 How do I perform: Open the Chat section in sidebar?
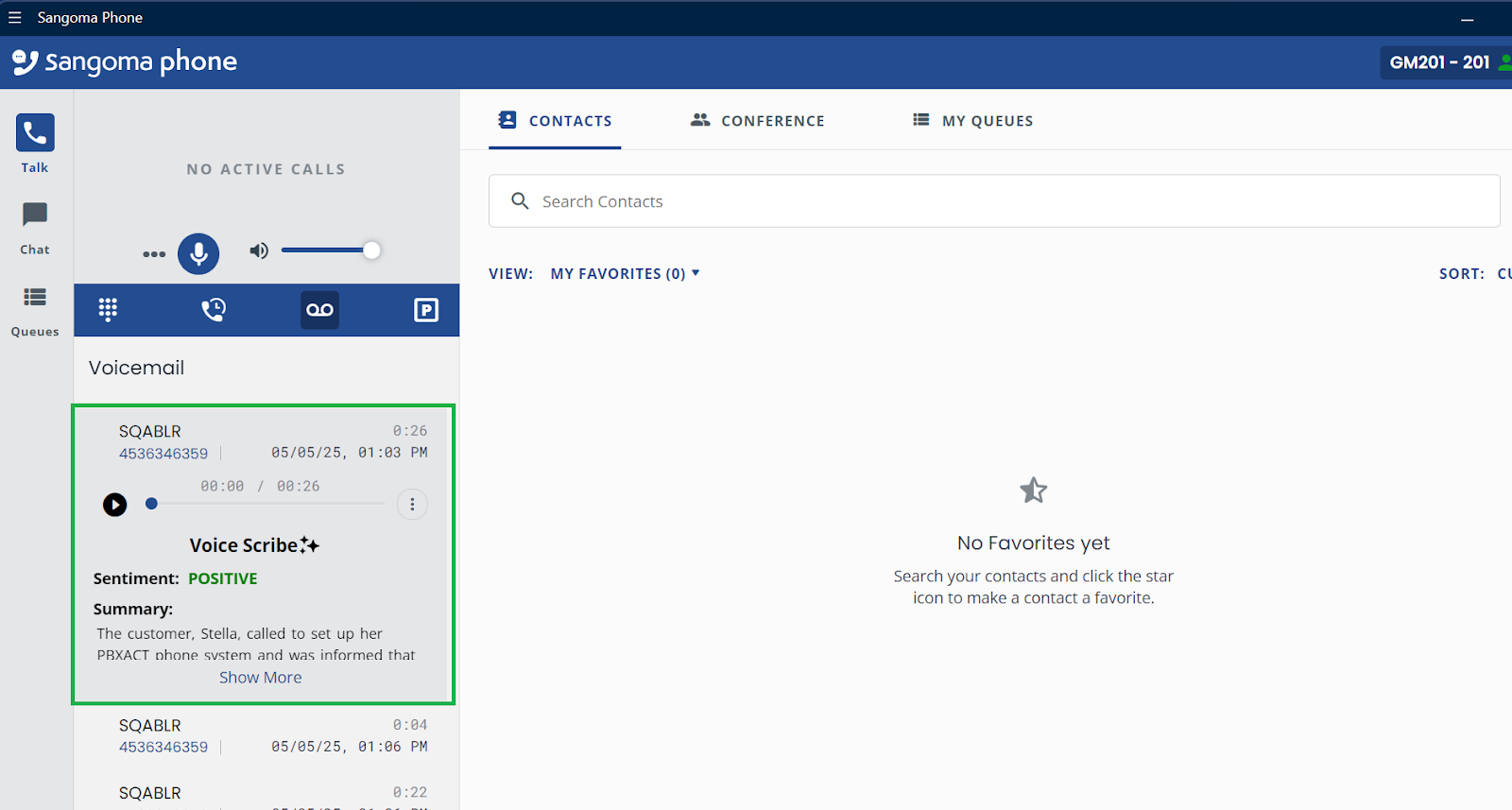(x=35, y=228)
